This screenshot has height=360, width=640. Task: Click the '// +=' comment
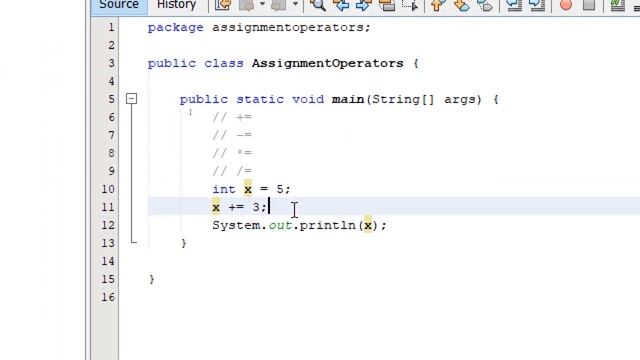tap(232, 117)
